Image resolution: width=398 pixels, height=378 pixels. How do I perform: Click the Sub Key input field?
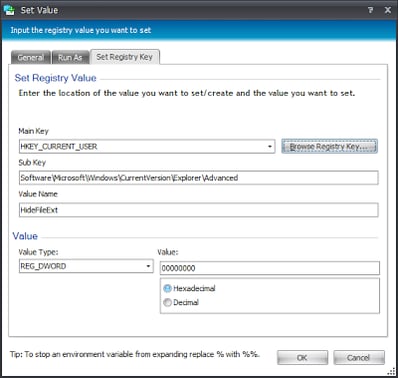pyautogui.click(x=199, y=178)
